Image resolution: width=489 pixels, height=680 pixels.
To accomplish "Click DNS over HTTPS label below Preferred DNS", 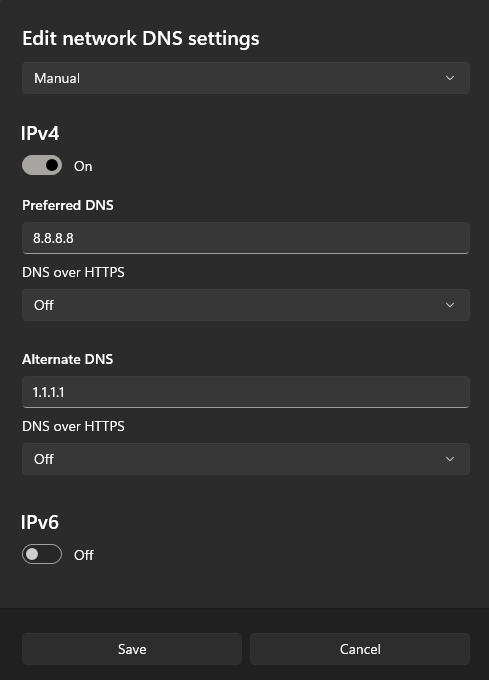I will click(73, 272).
